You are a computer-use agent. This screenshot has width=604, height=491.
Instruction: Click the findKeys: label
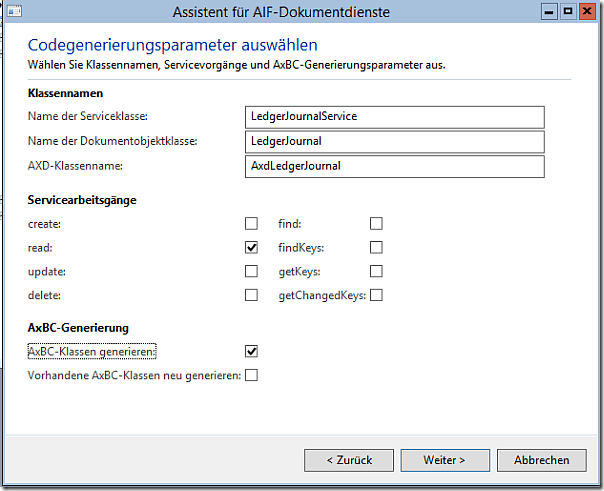coord(301,248)
